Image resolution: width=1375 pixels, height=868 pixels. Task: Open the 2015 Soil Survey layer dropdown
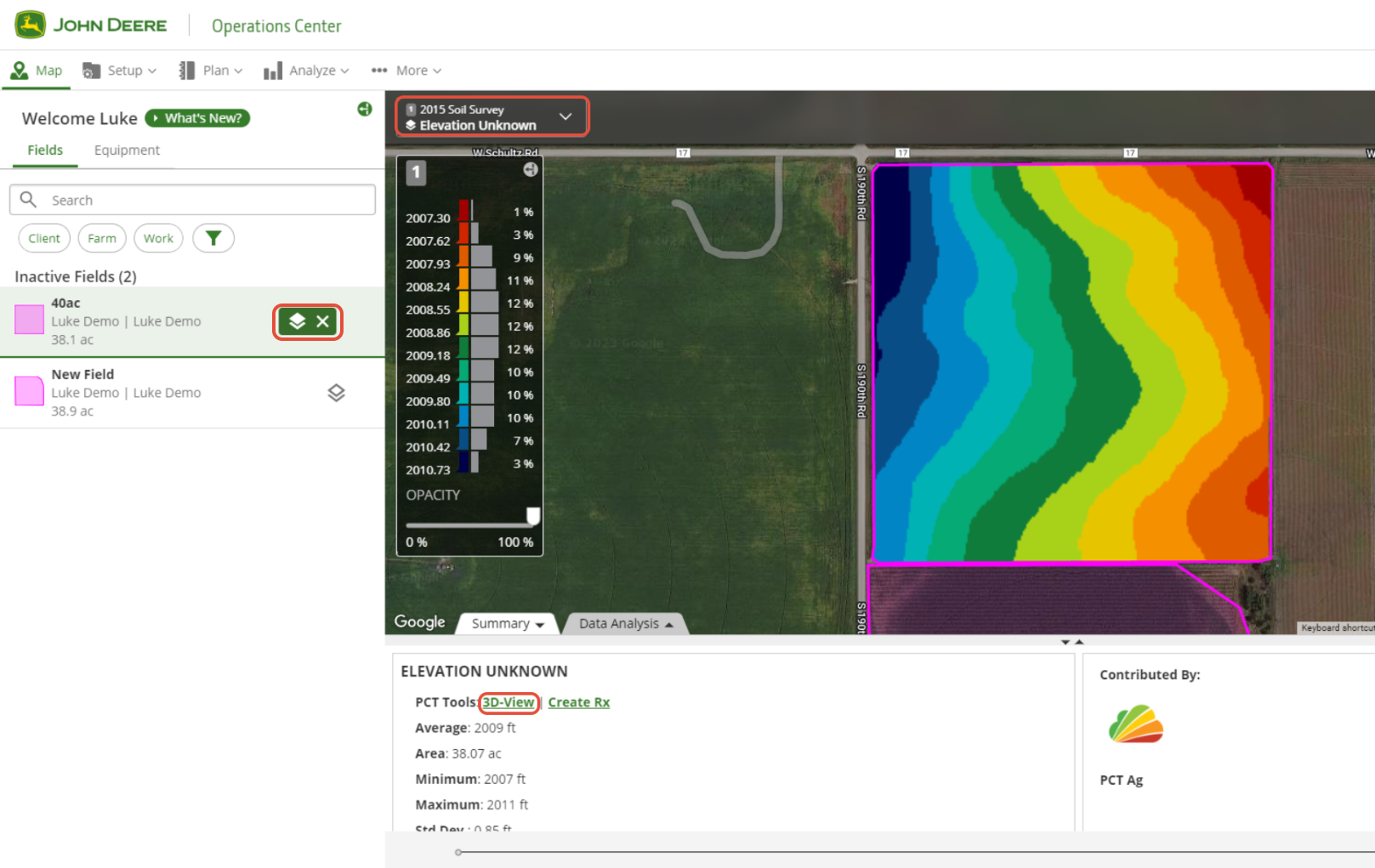click(x=491, y=116)
